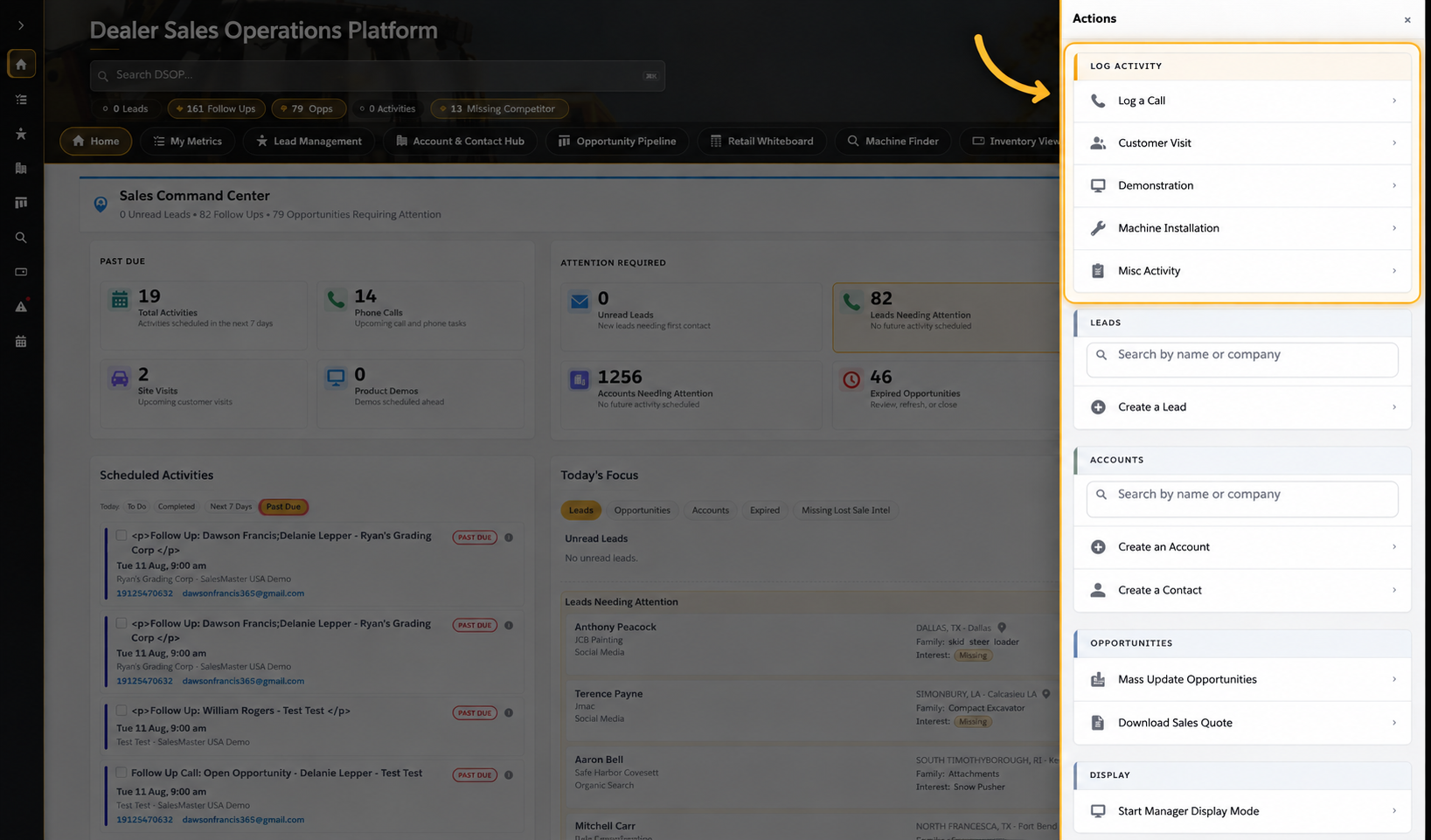
Task: Open the Leads Needing Attention card showing 82
Action: [x=947, y=316]
